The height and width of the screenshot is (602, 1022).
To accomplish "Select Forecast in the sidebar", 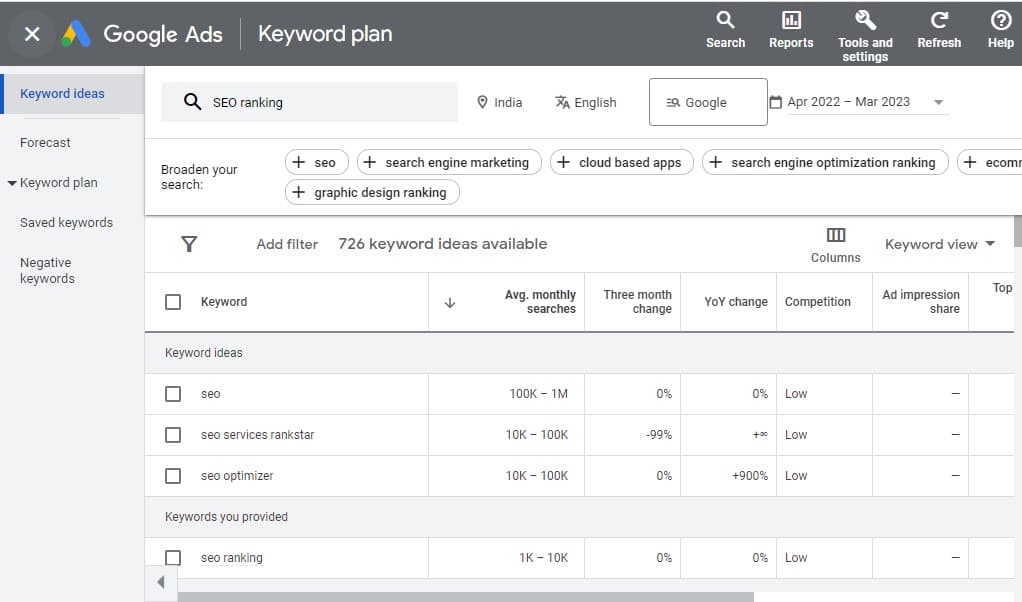I will [45, 142].
